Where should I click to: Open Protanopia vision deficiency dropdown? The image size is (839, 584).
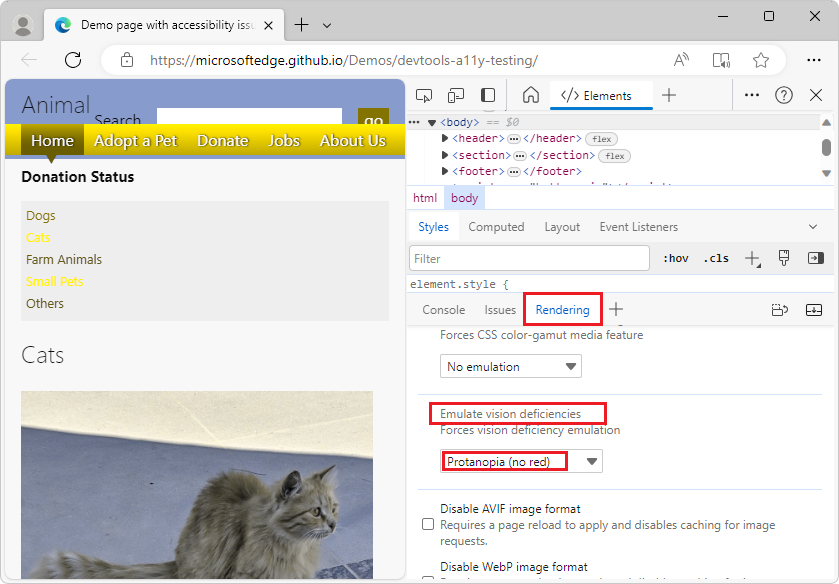pyautogui.click(x=522, y=461)
